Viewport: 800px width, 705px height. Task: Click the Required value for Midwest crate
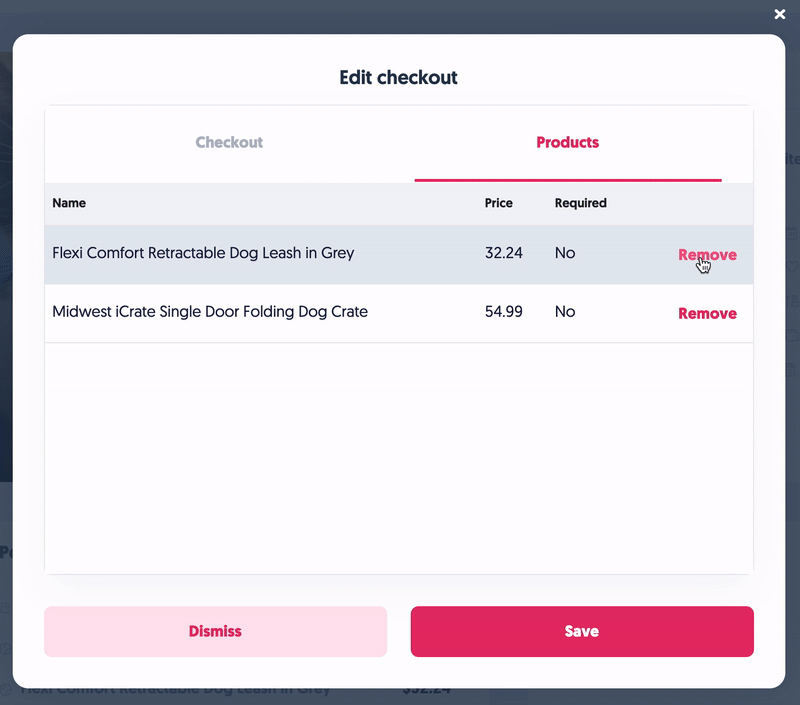pos(565,312)
